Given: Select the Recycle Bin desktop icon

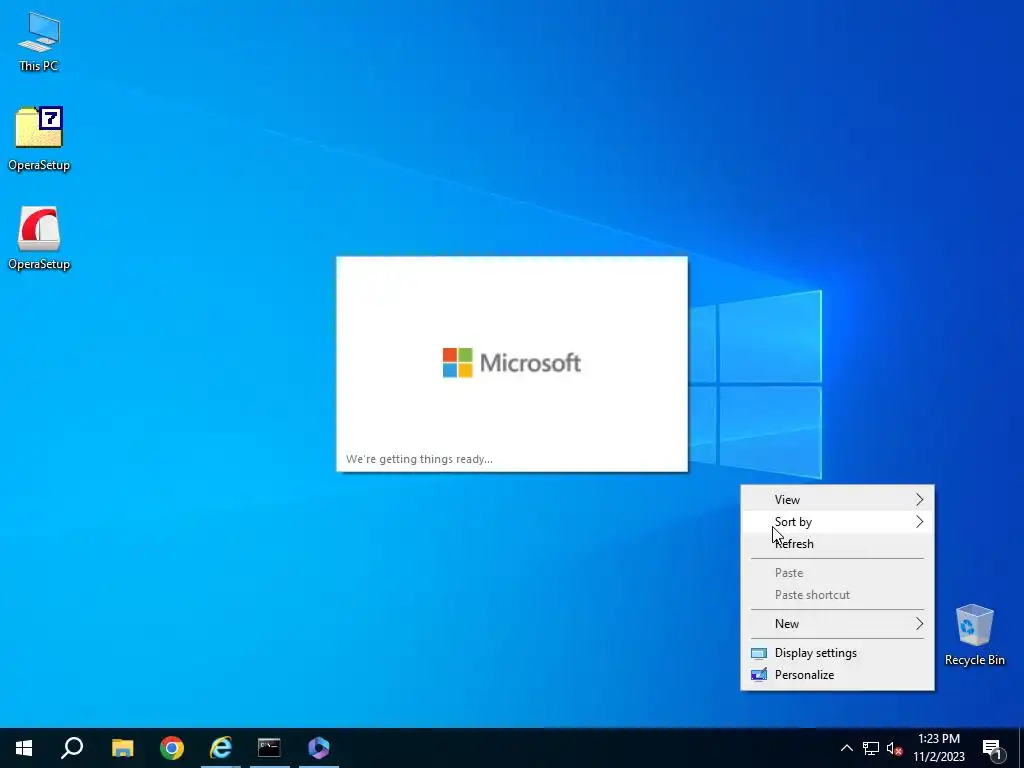Looking at the screenshot, I should click(x=974, y=635).
